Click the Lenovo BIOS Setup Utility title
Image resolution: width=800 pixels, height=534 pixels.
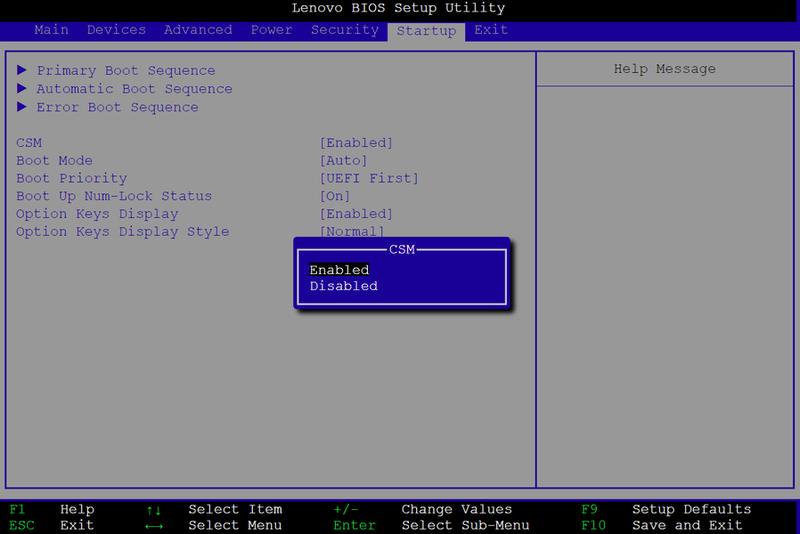[x=398, y=8]
